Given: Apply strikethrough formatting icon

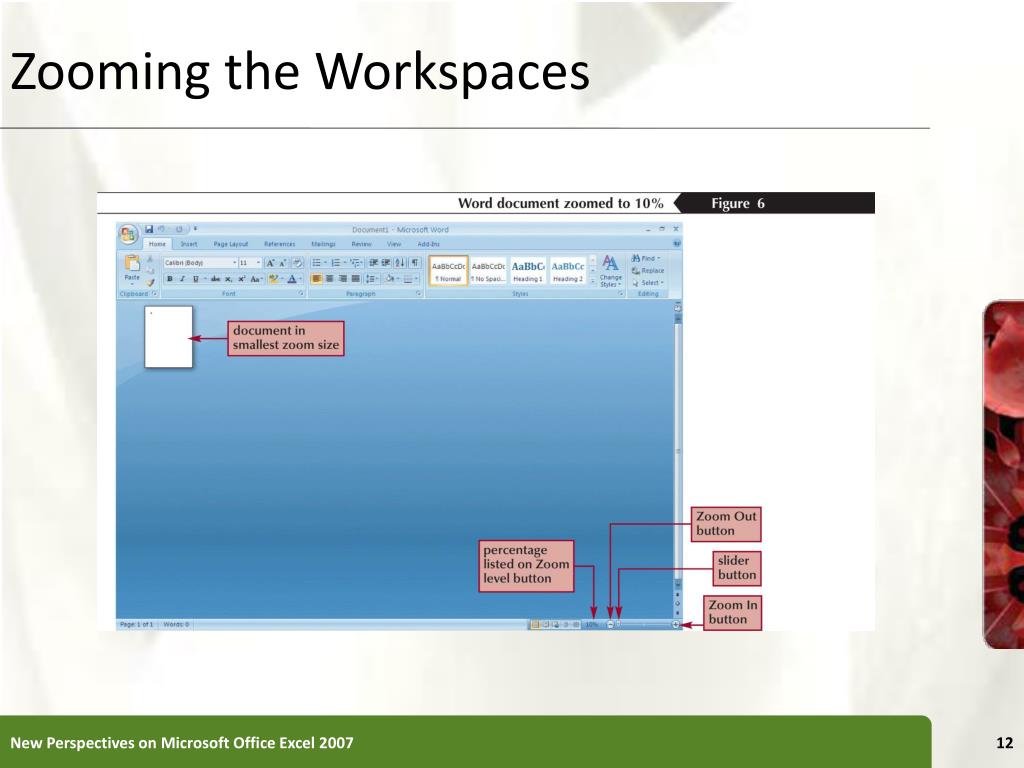Looking at the screenshot, I should (216, 279).
